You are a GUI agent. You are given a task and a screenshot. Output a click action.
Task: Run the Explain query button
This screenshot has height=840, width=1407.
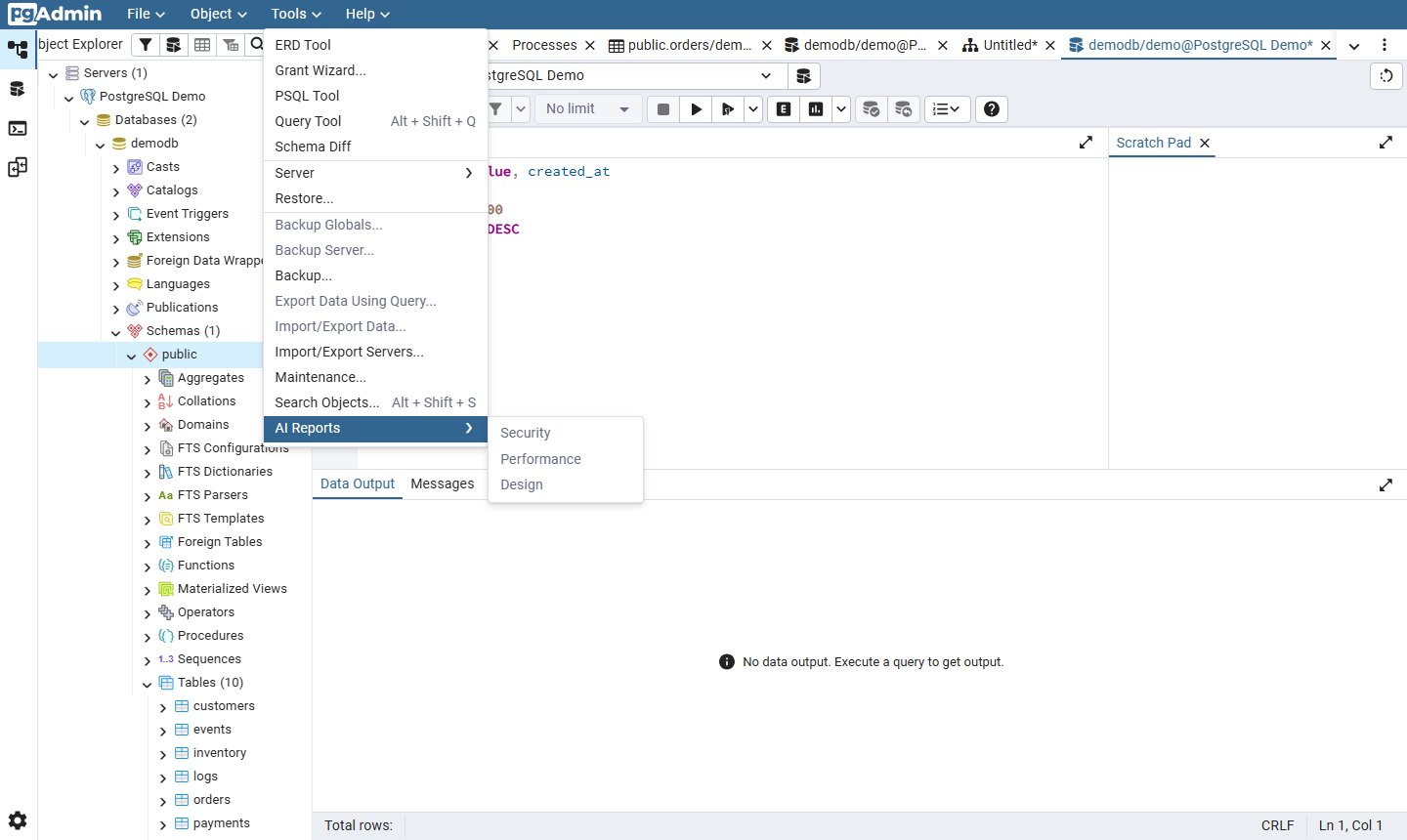click(x=784, y=109)
